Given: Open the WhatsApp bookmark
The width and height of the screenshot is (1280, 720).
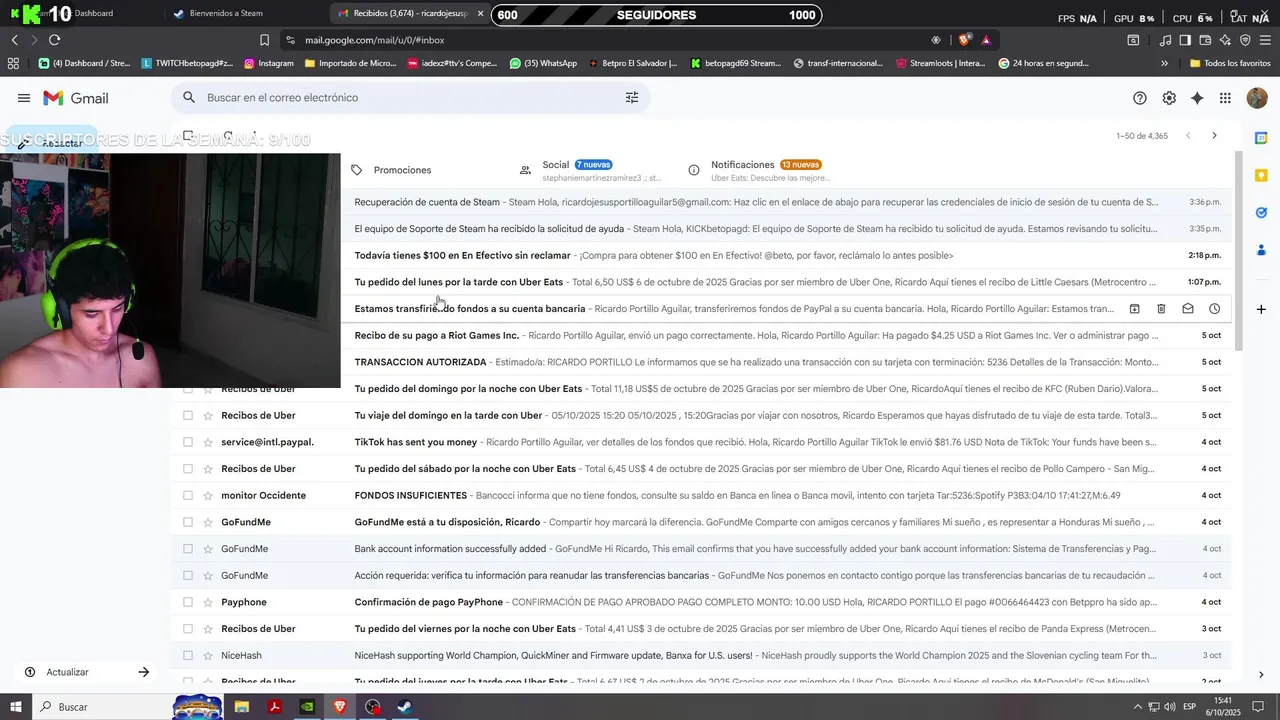Looking at the screenshot, I should pos(543,63).
